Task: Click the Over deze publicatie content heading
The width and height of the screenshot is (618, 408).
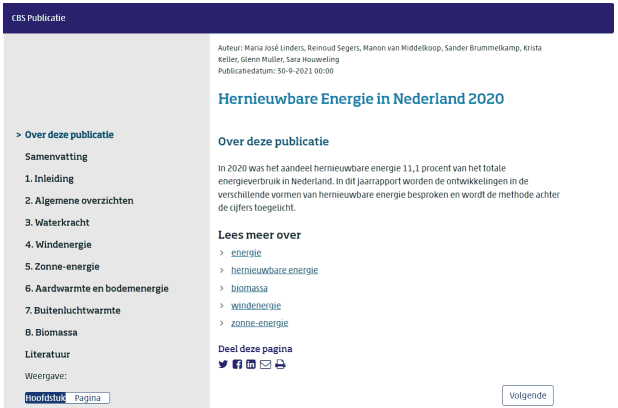Action: (274, 142)
